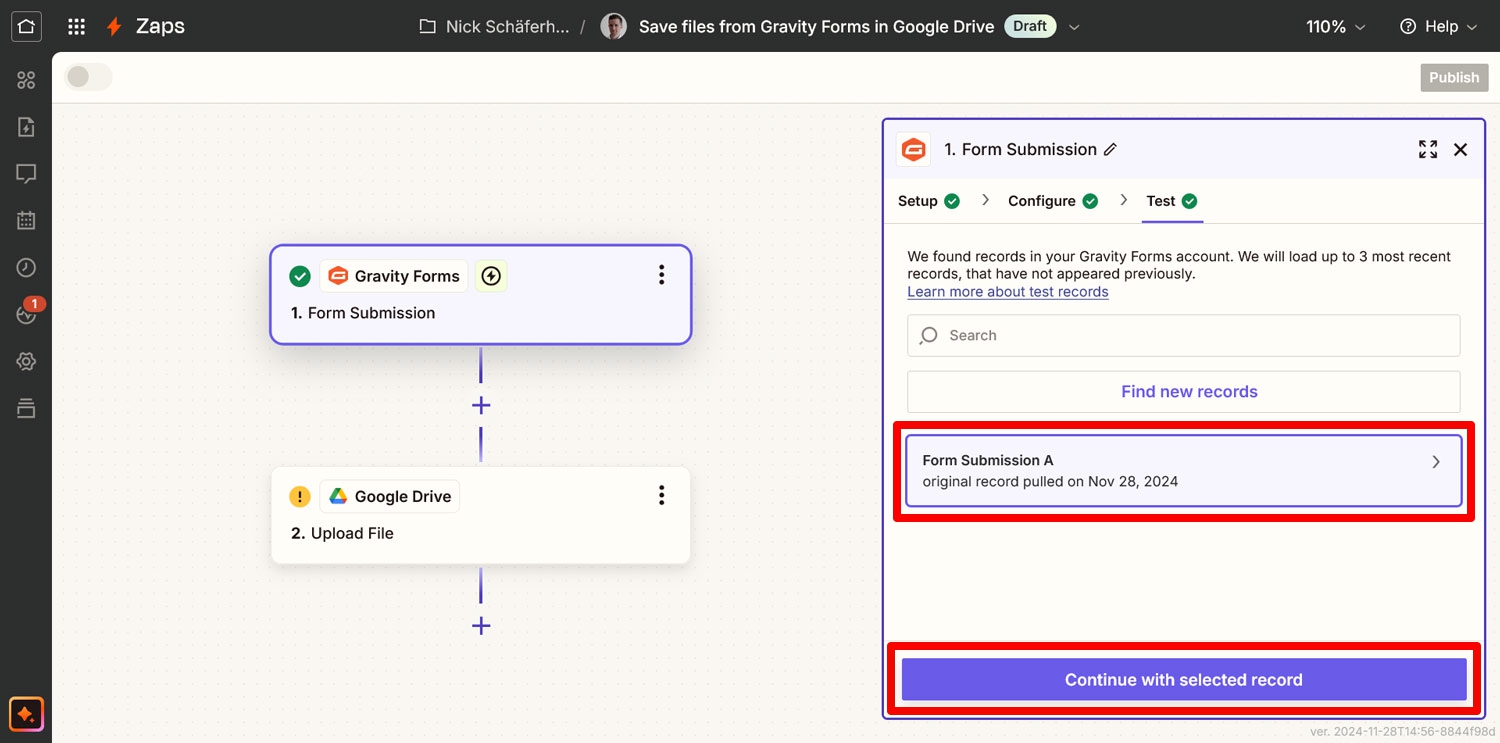Click the Zap title text
Screen dimensions: 1500x743
pyautogui.click(x=816, y=27)
